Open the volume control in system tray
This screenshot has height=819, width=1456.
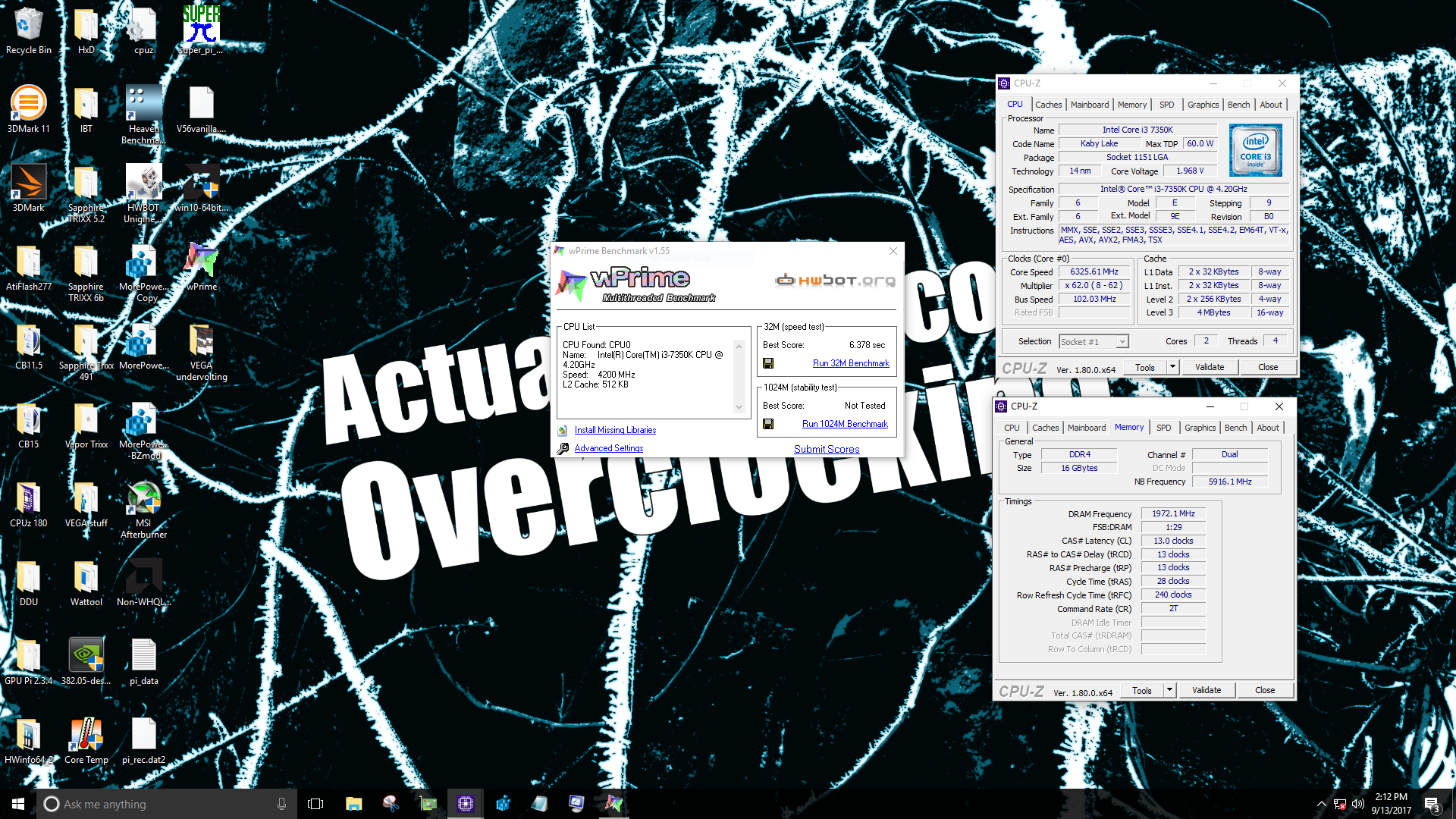coord(1358,804)
